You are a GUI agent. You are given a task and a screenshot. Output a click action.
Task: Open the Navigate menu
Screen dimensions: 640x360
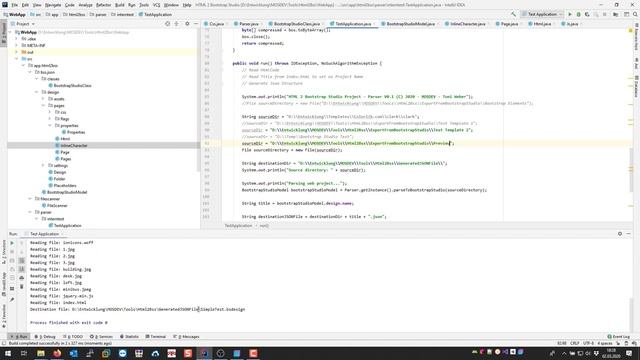click(x=53, y=5)
